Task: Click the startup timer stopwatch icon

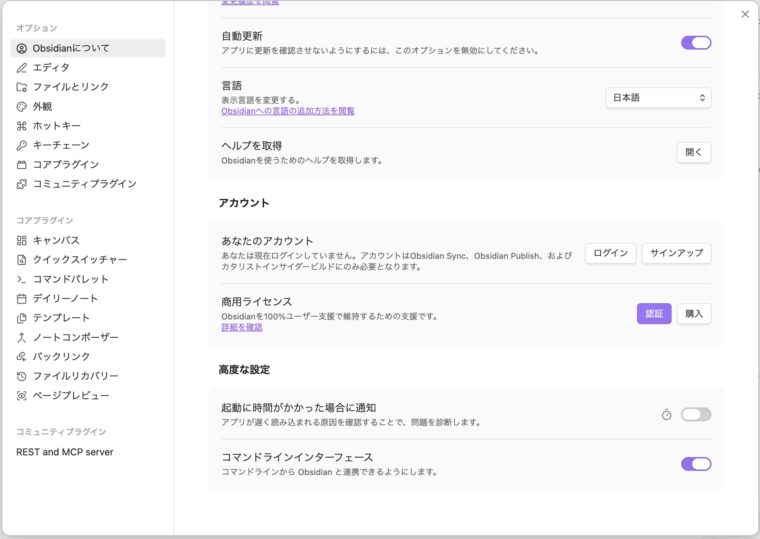Action: 666,414
